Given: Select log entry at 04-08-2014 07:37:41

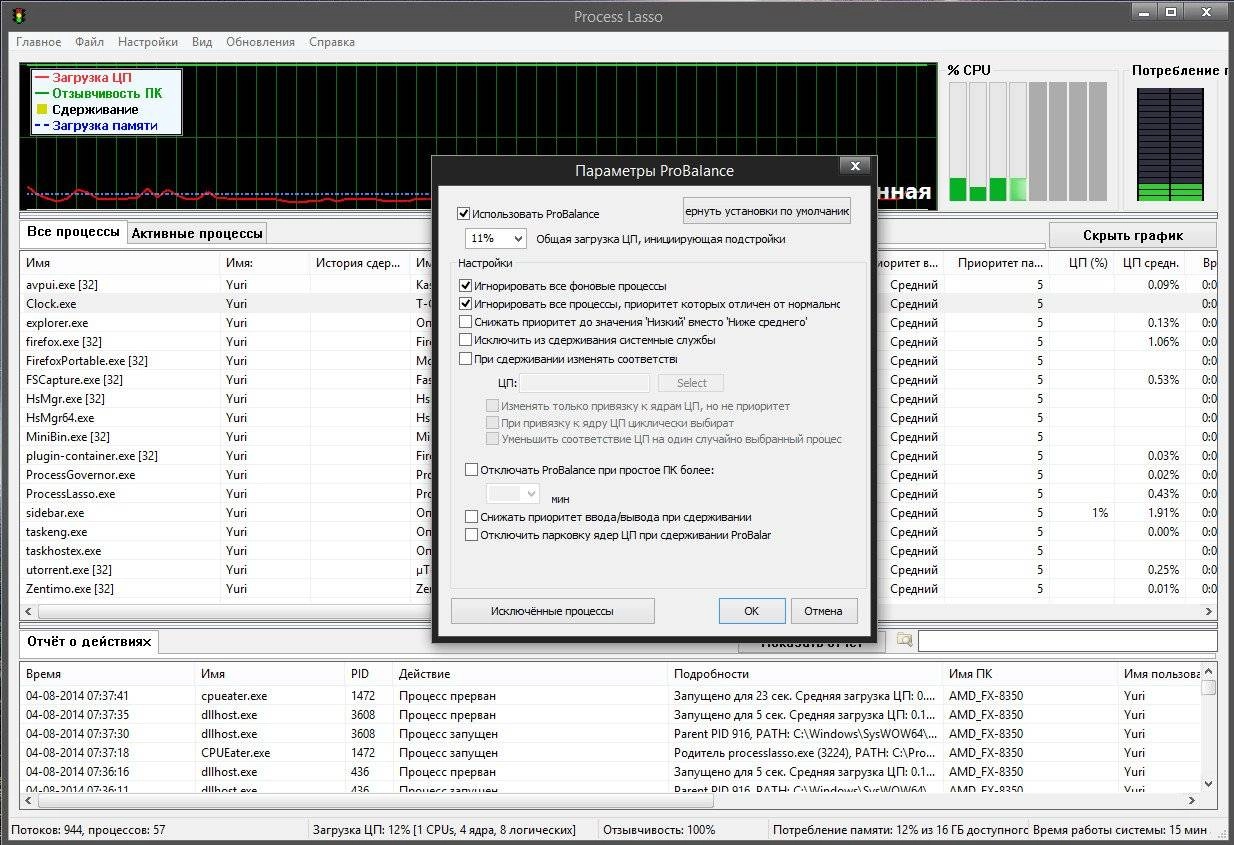Looking at the screenshot, I should coord(610,696).
